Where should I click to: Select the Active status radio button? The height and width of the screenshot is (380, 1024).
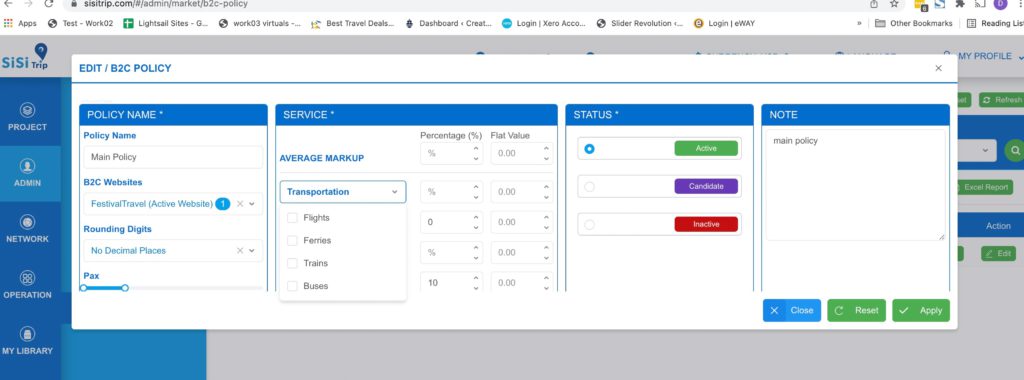(x=590, y=149)
